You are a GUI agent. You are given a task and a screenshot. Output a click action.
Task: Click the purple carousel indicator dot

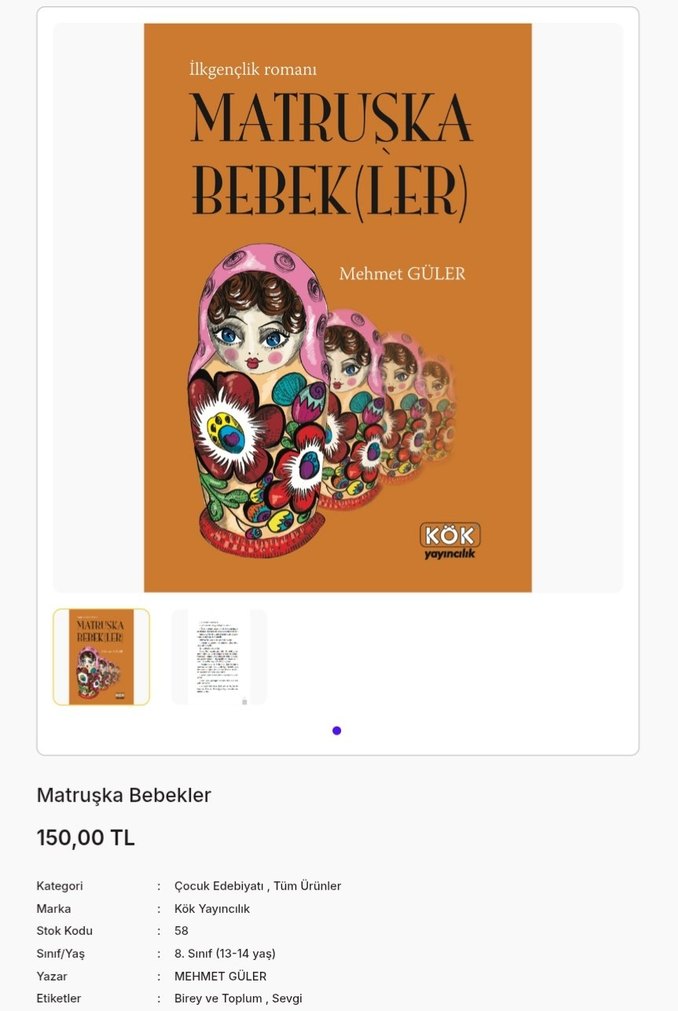coord(336,731)
